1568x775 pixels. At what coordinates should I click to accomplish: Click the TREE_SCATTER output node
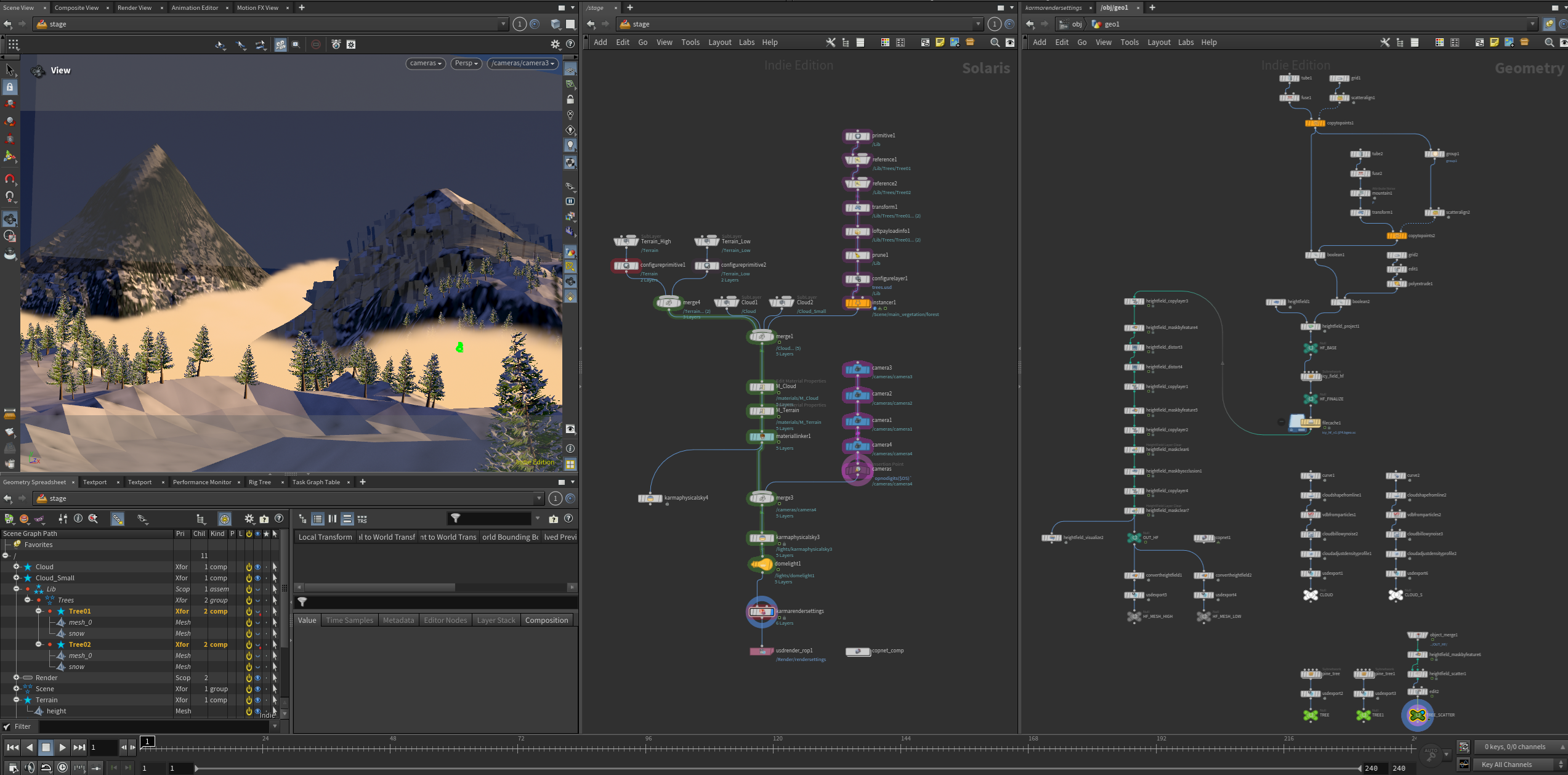(1417, 715)
